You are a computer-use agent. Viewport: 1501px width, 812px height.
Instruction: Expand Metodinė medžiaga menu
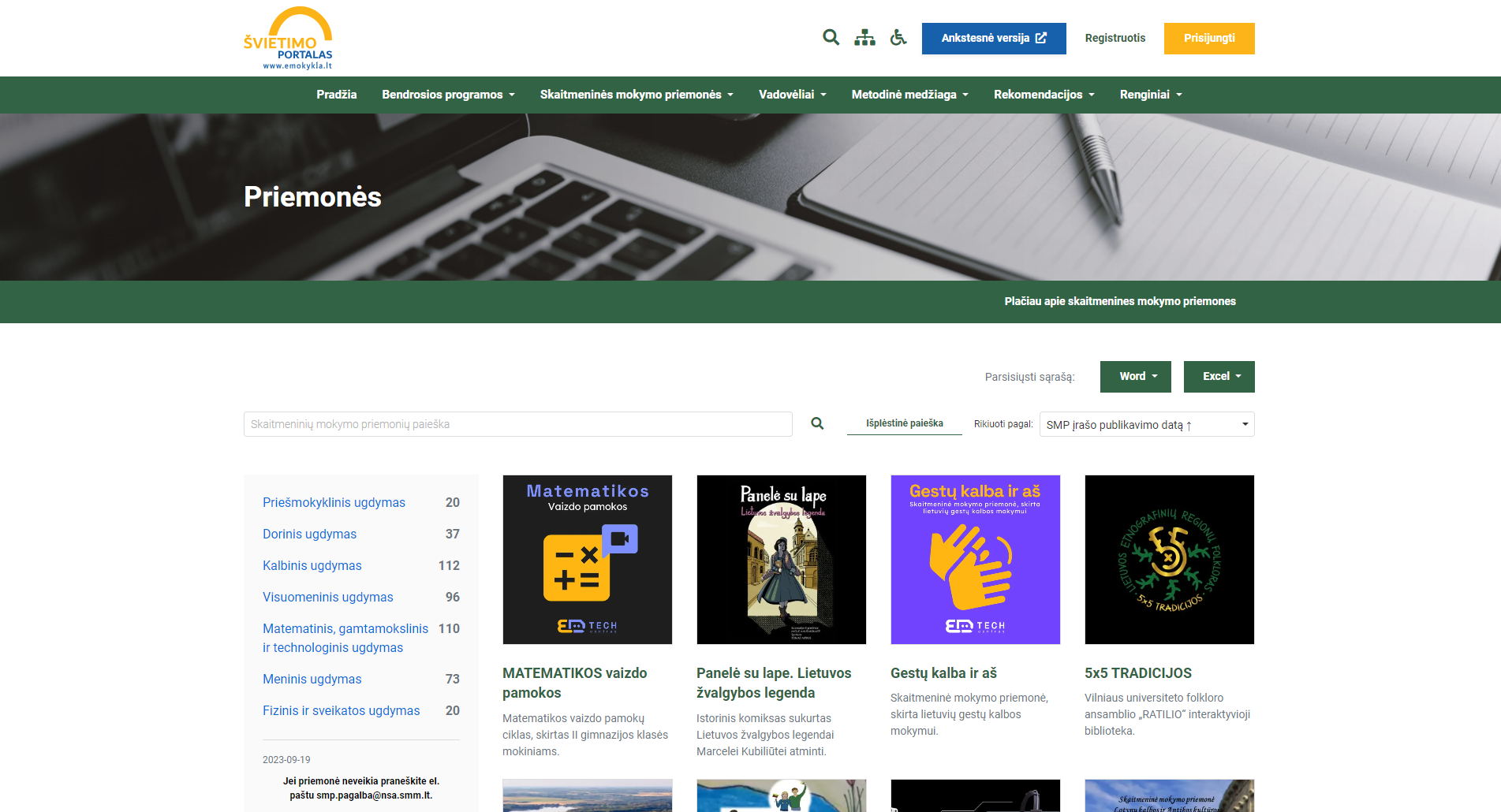(x=910, y=95)
